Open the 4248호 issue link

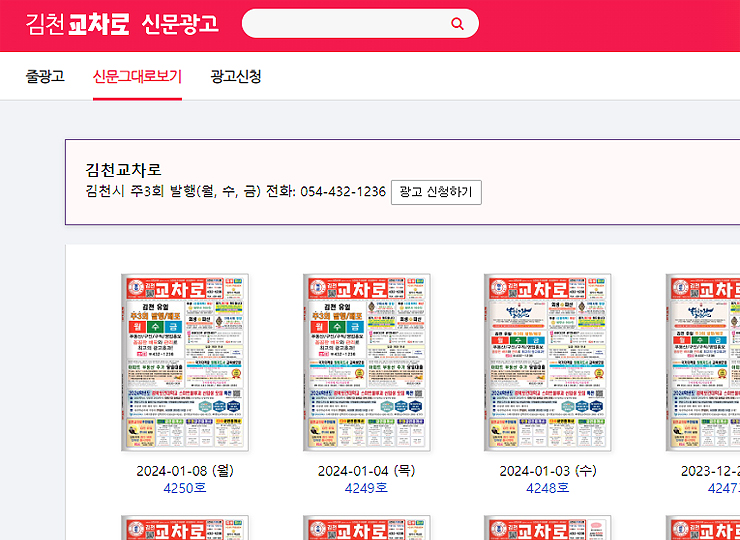click(x=547, y=488)
